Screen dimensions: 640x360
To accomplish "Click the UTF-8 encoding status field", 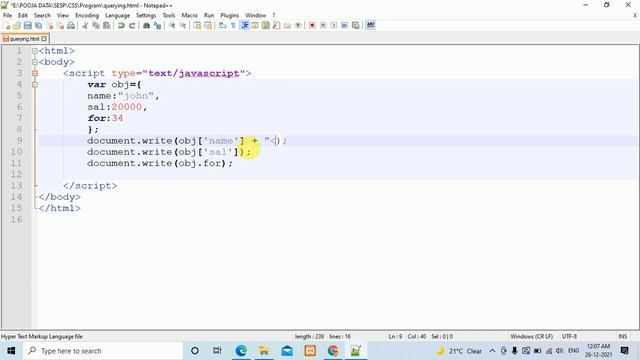I will pos(569,336).
